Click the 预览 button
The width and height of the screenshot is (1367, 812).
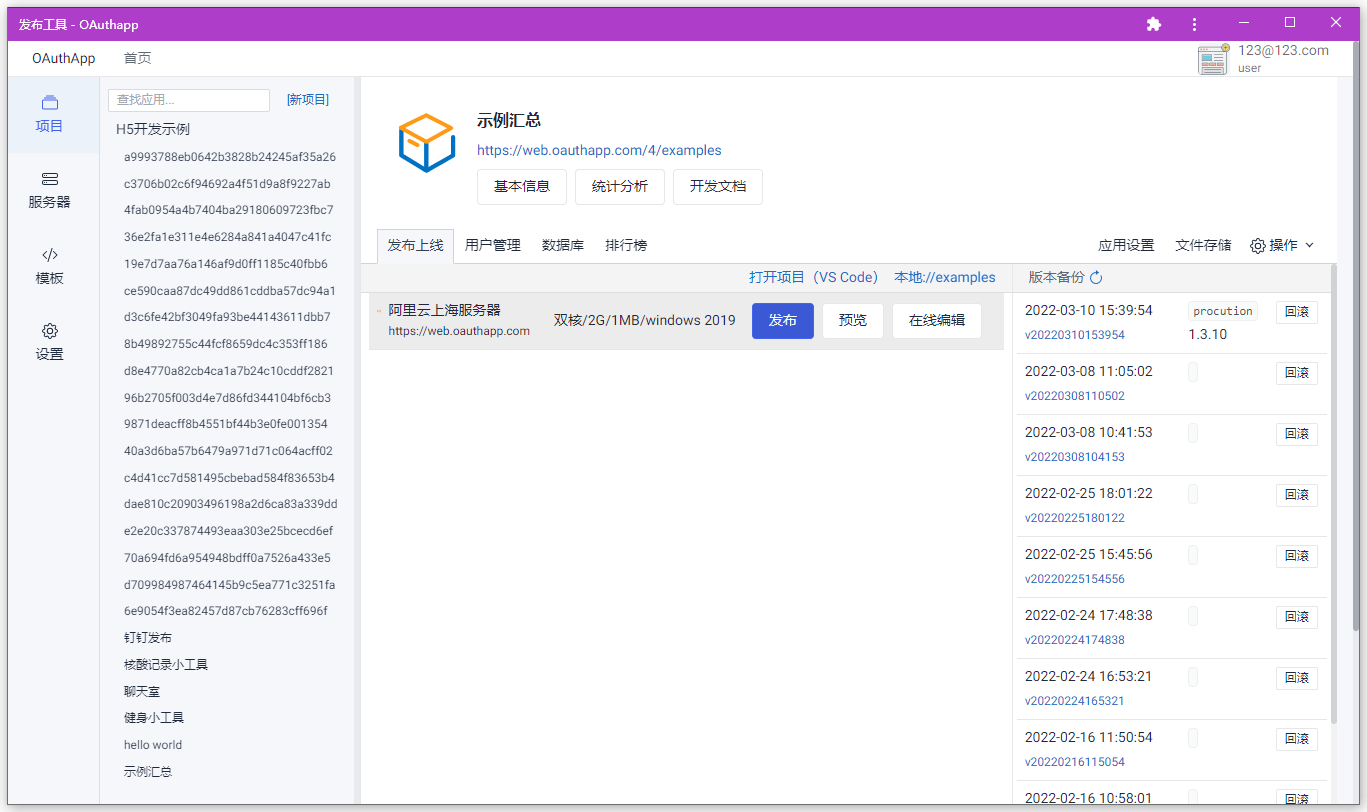tap(853, 321)
